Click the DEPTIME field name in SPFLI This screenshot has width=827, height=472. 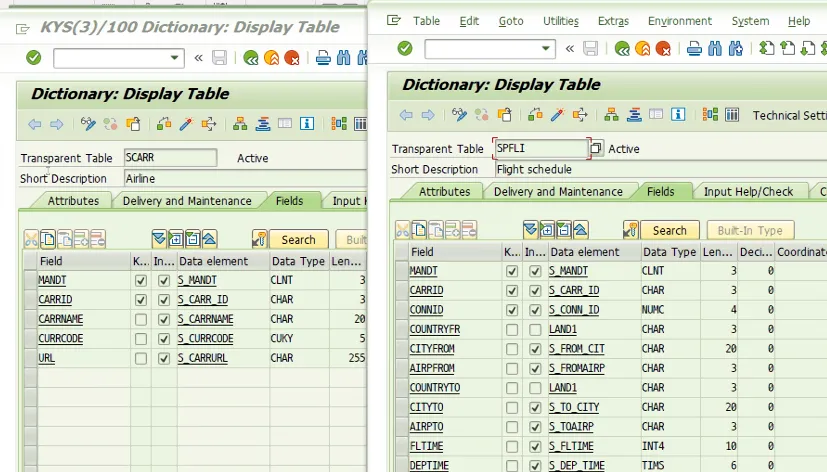[x=429, y=466]
